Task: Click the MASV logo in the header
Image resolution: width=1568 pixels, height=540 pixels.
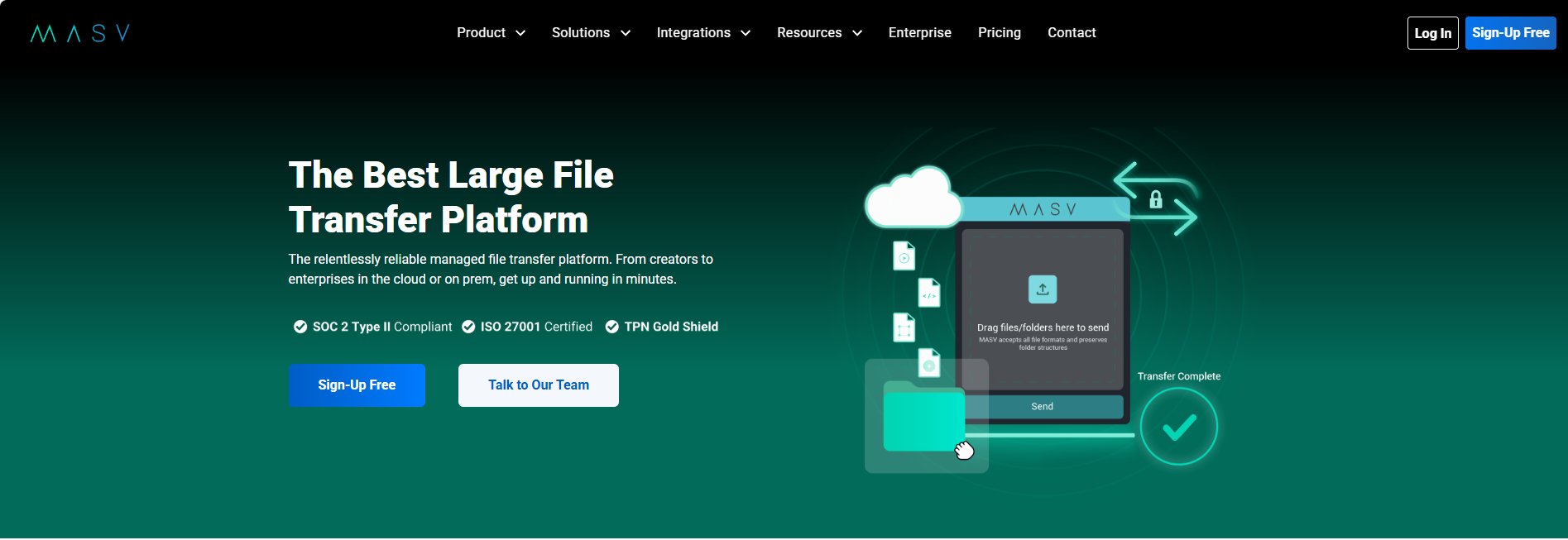Action: point(80,33)
